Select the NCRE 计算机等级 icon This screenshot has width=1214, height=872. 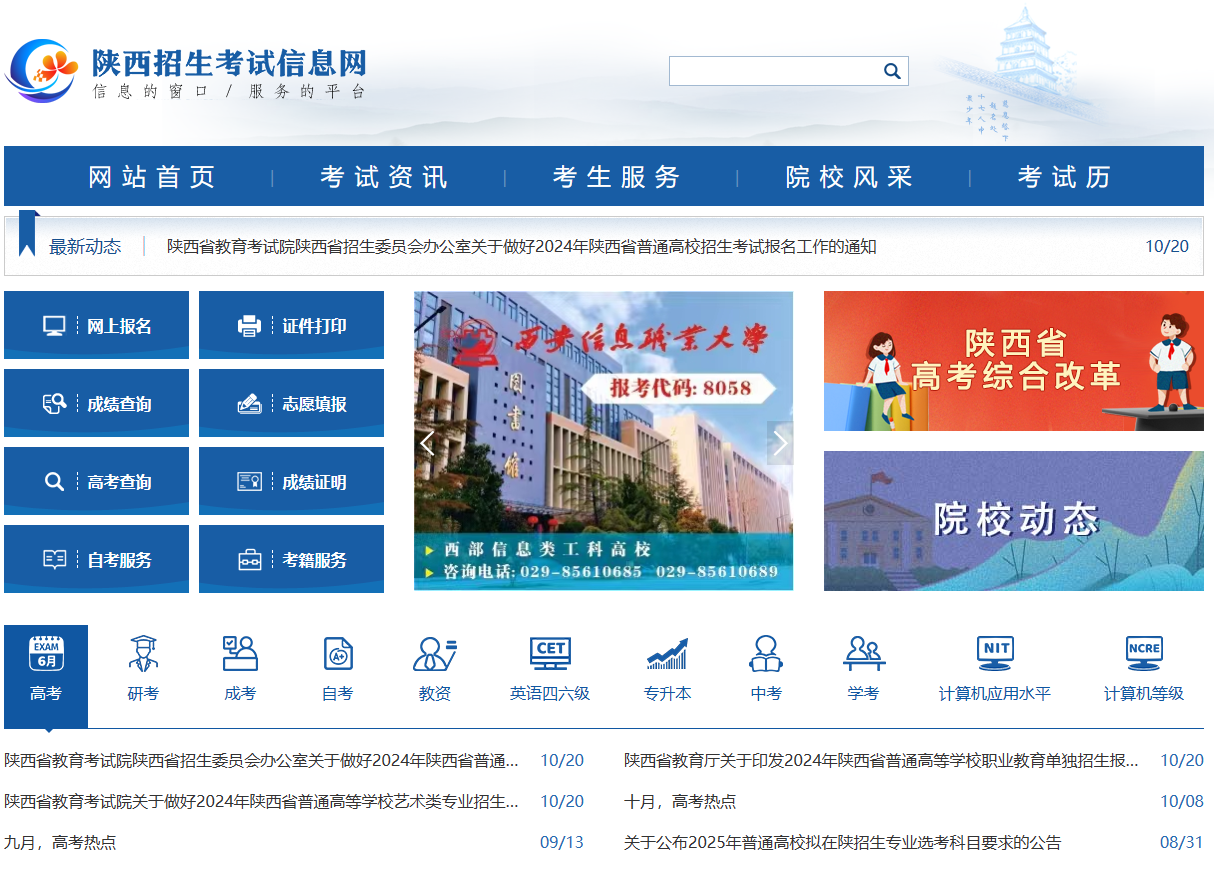pyautogui.click(x=1144, y=653)
